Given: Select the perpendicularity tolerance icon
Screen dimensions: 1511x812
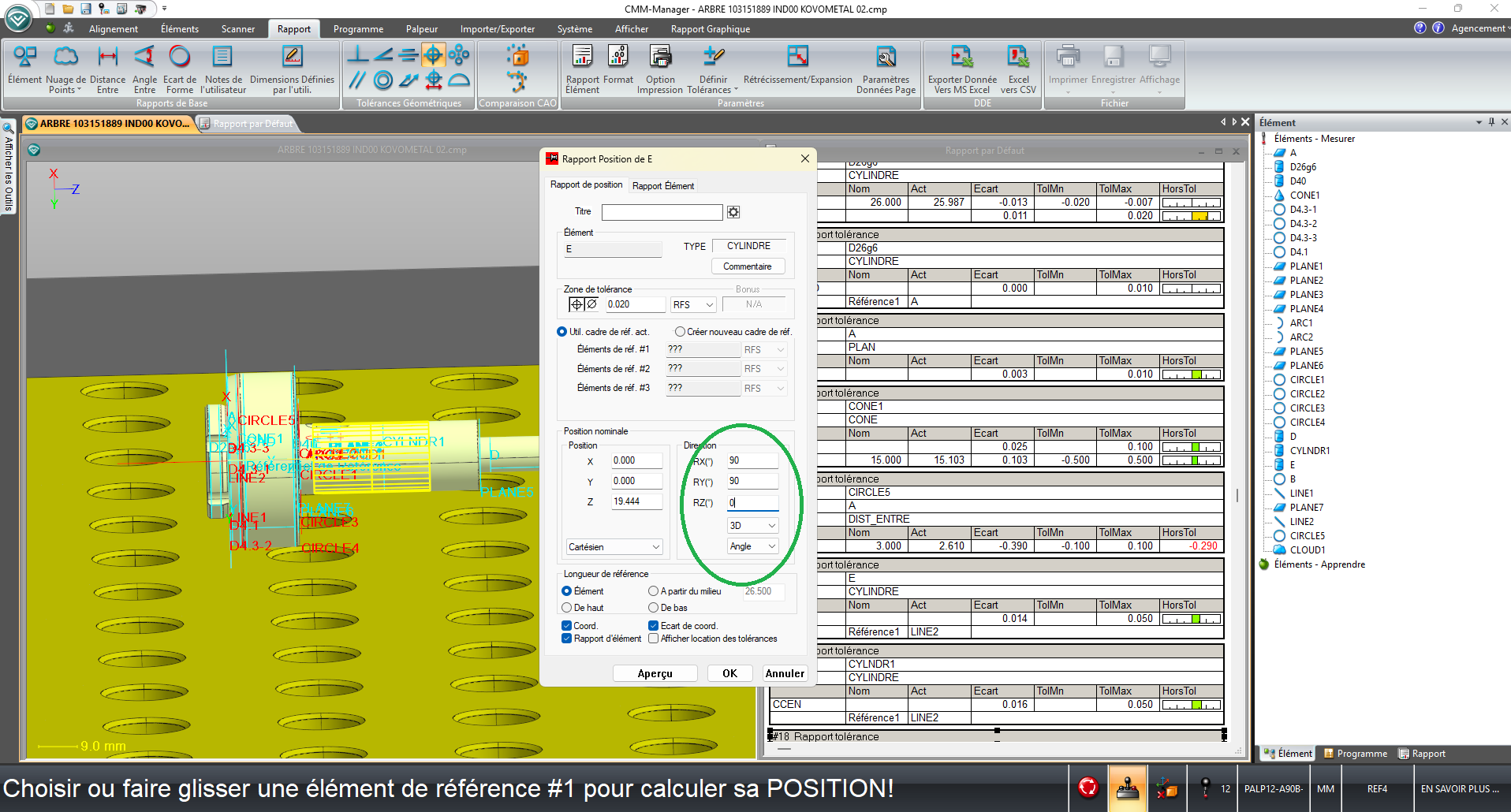Looking at the screenshot, I should coord(357,55).
